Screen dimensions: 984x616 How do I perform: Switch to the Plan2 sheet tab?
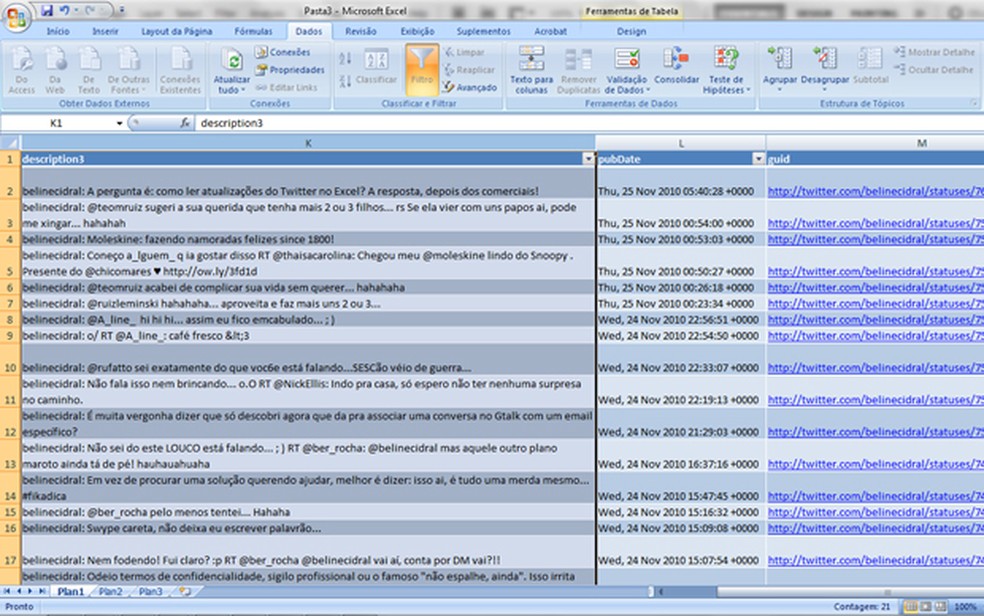point(109,591)
